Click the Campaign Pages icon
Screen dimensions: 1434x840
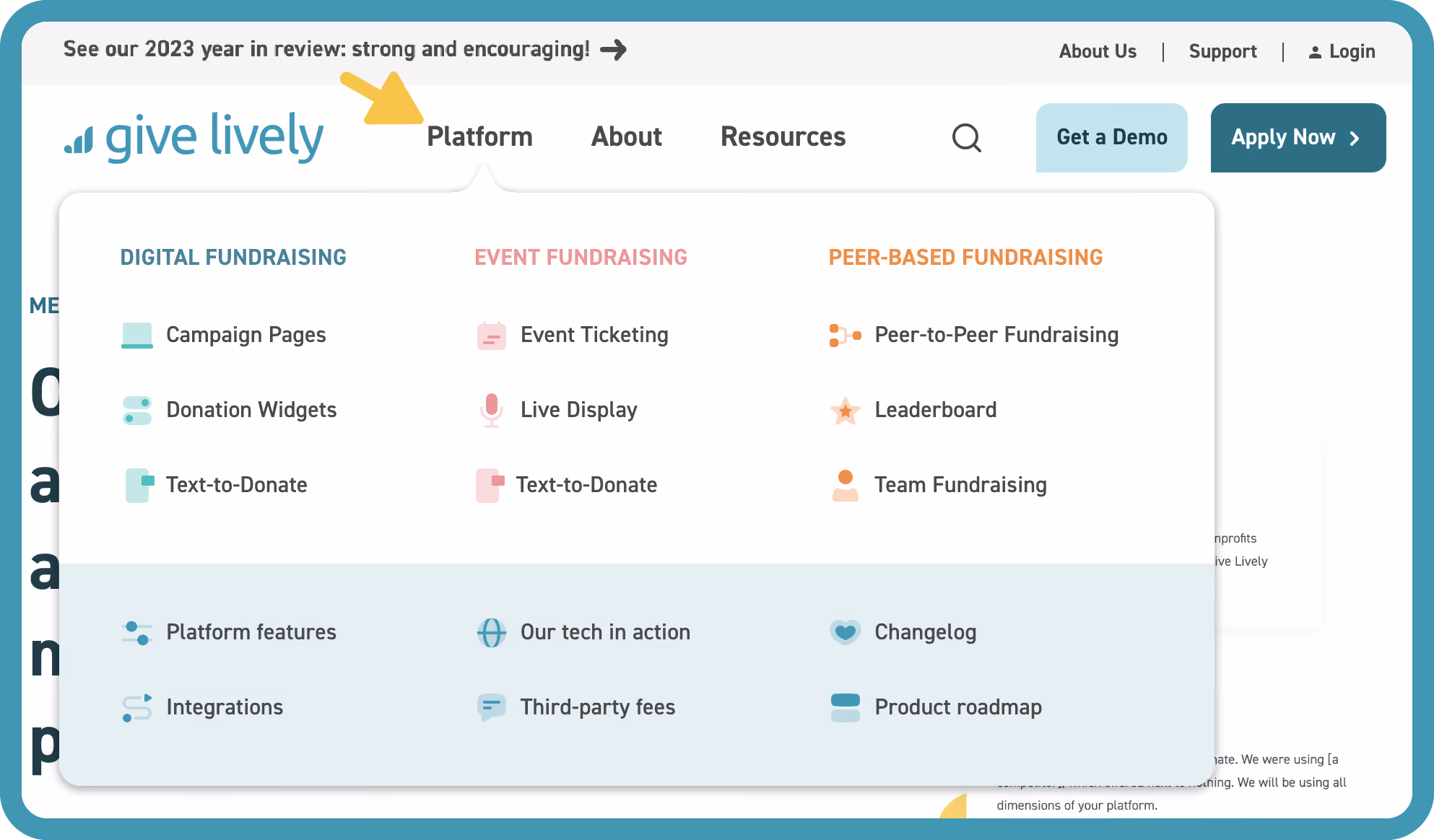coord(137,336)
